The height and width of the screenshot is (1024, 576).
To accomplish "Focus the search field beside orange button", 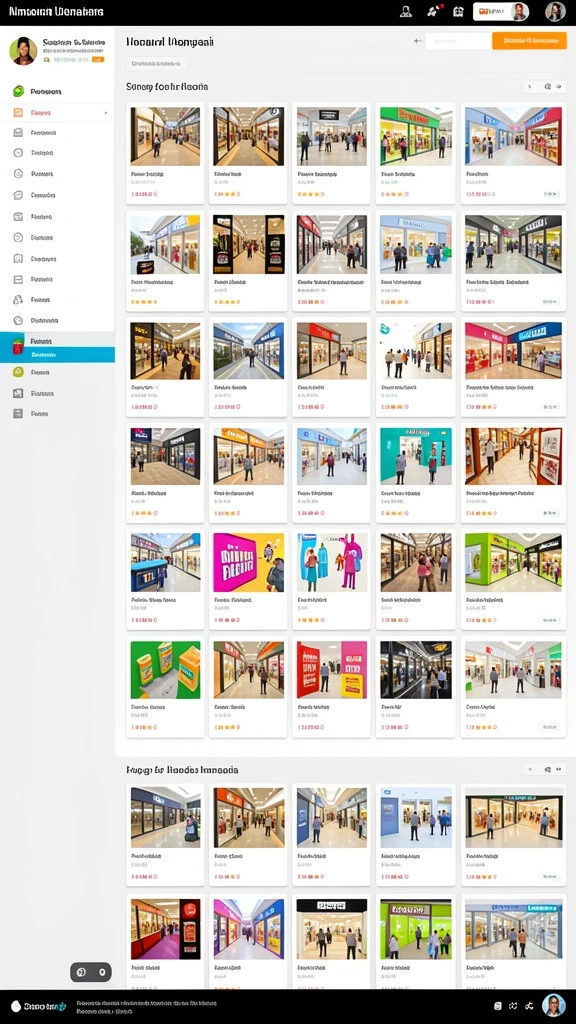I will click(x=458, y=40).
